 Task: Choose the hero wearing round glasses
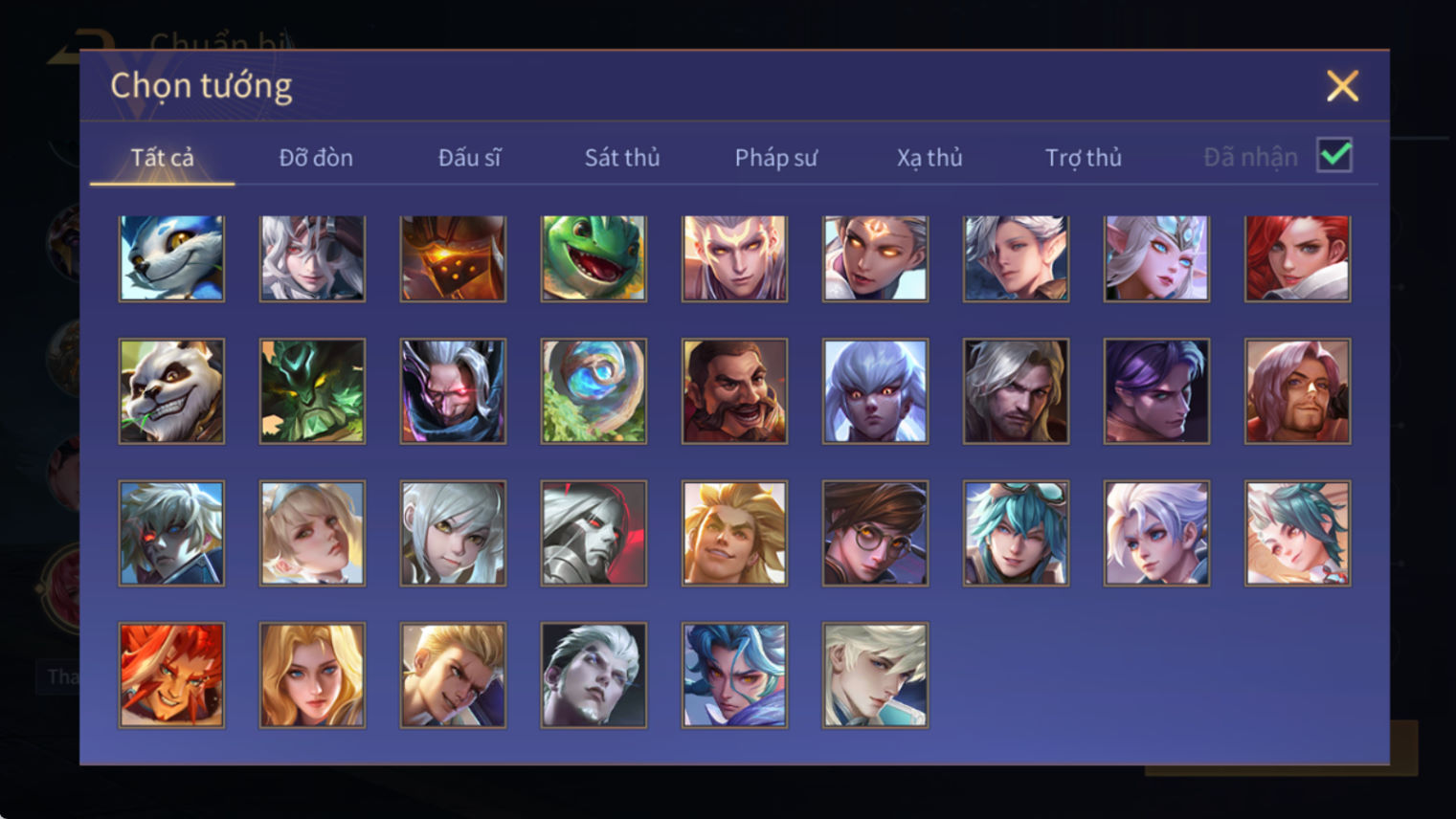pyautogui.click(x=875, y=533)
